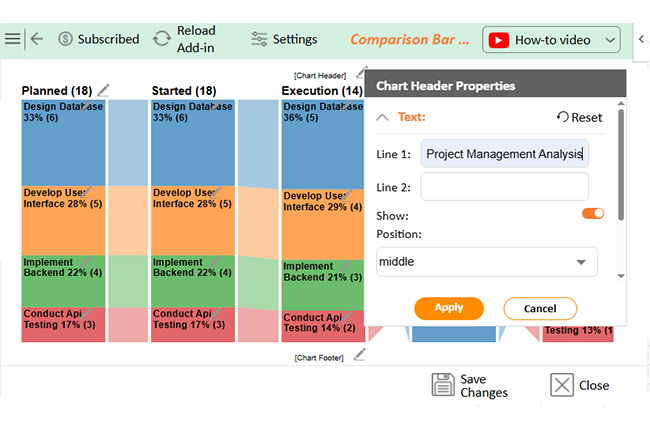Expand the How-to video dropdown
Image resolution: width=650 pixels, height=430 pixels.
(611, 40)
